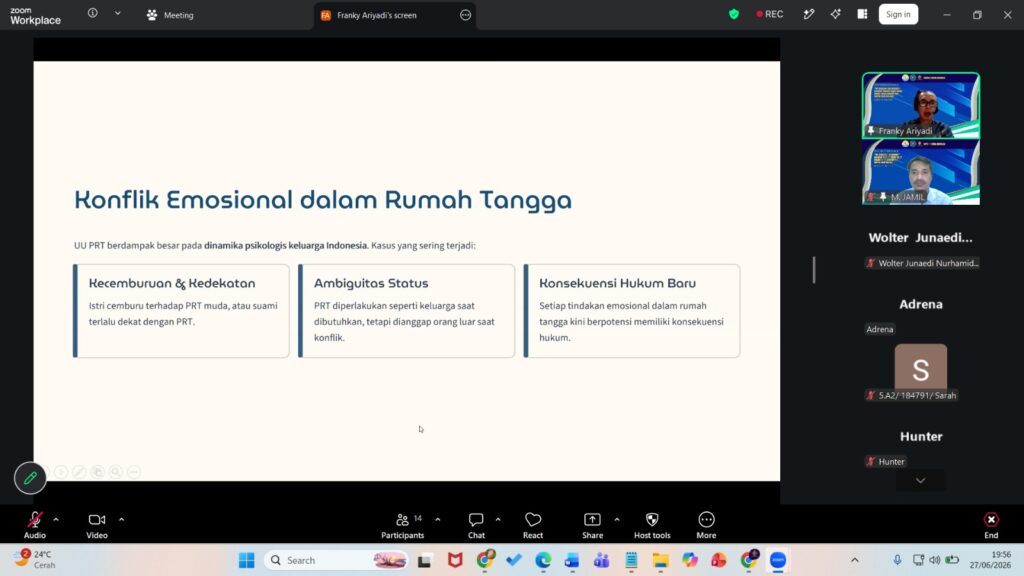Click slide title 'Konflik Emosional dalam Rumah Tangga'
1024x576 pixels.
[x=323, y=200]
